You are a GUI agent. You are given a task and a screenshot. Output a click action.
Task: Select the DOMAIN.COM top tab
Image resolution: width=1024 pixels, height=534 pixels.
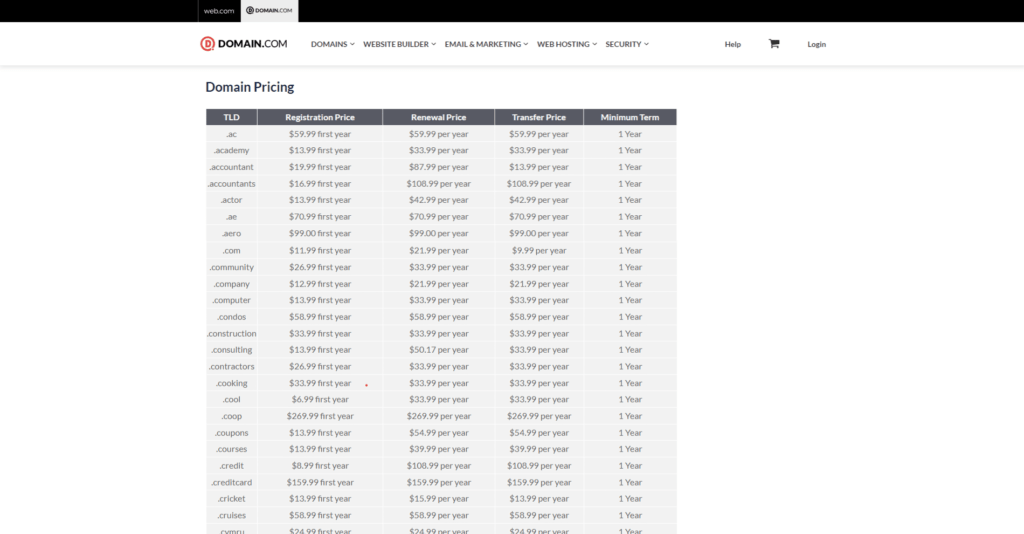pyautogui.click(x=270, y=11)
